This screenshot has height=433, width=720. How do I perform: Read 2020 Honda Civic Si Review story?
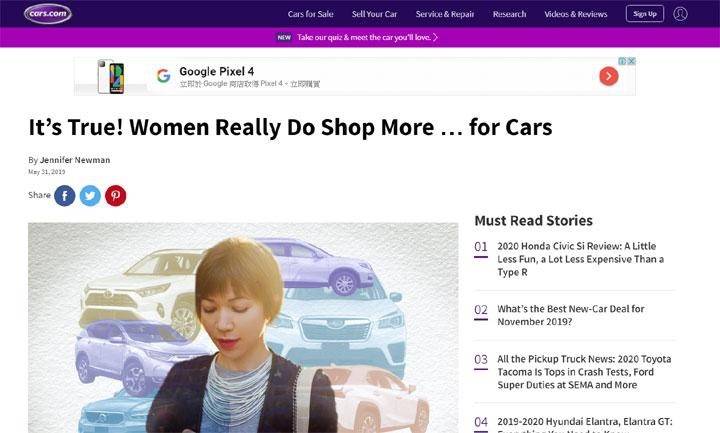point(580,259)
